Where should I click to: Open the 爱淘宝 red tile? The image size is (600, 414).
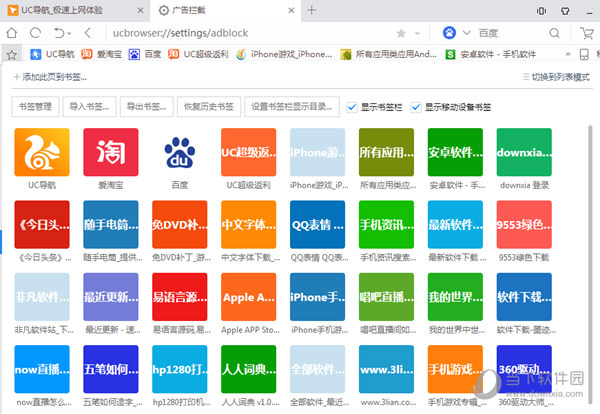[x=111, y=152]
